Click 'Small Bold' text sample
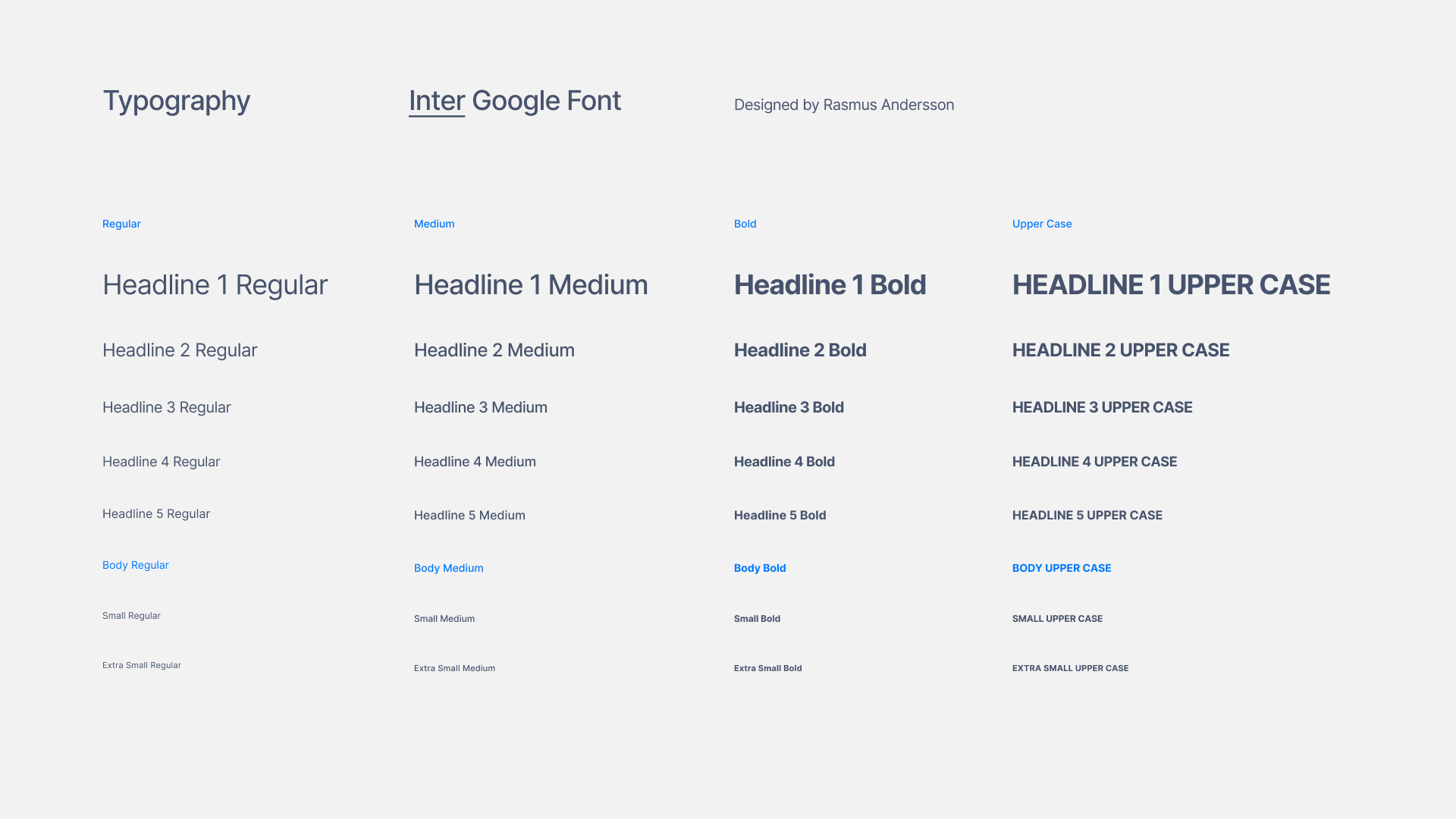Viewport: 1456px width, 819px height. (757, 619)
